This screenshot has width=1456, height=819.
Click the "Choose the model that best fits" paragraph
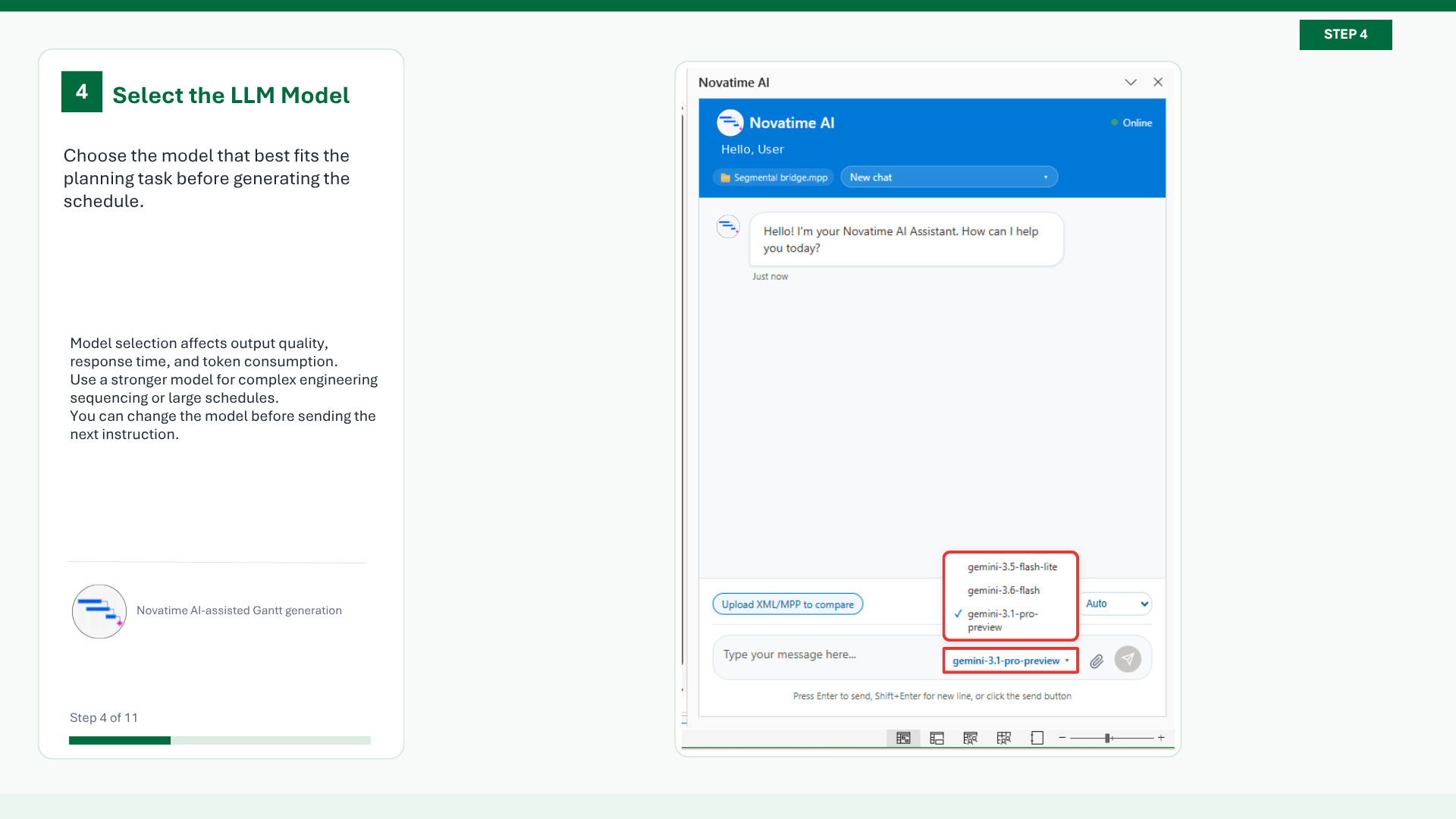206,178
